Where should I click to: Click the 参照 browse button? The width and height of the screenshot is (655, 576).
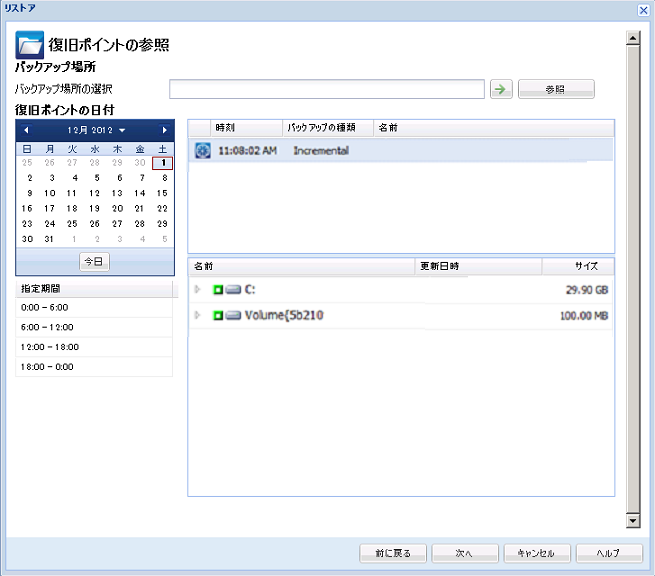(556, 90)
